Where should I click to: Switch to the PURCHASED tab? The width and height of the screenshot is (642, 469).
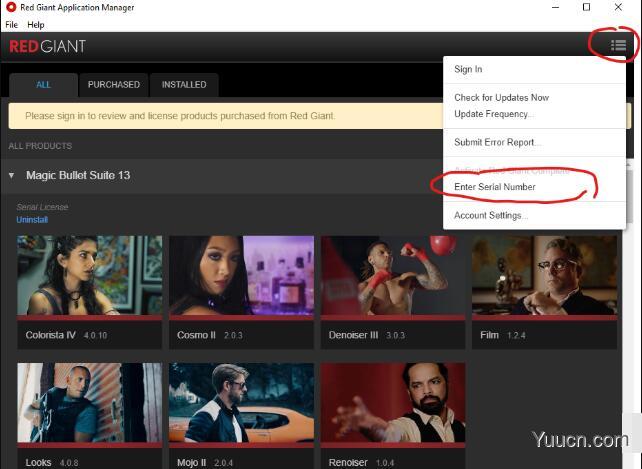(114, 85)
